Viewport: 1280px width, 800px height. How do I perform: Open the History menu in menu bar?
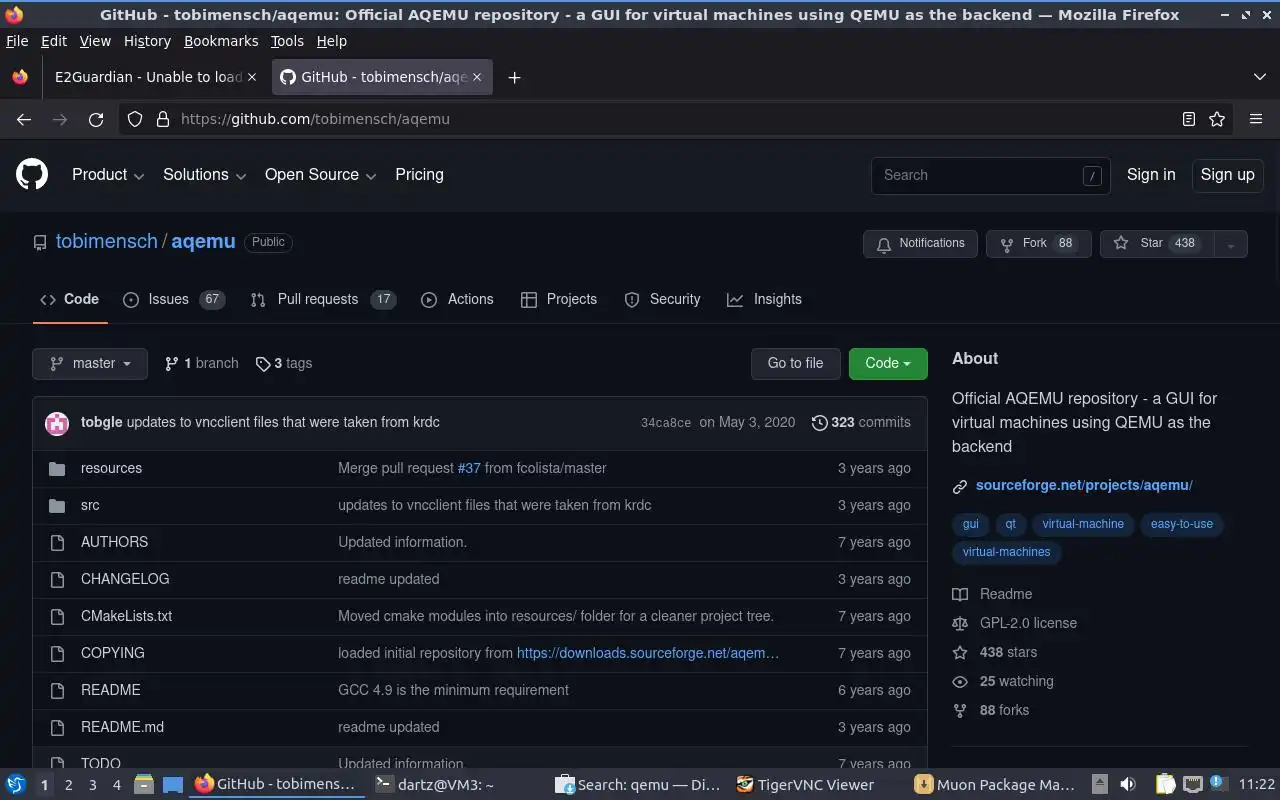147,41
